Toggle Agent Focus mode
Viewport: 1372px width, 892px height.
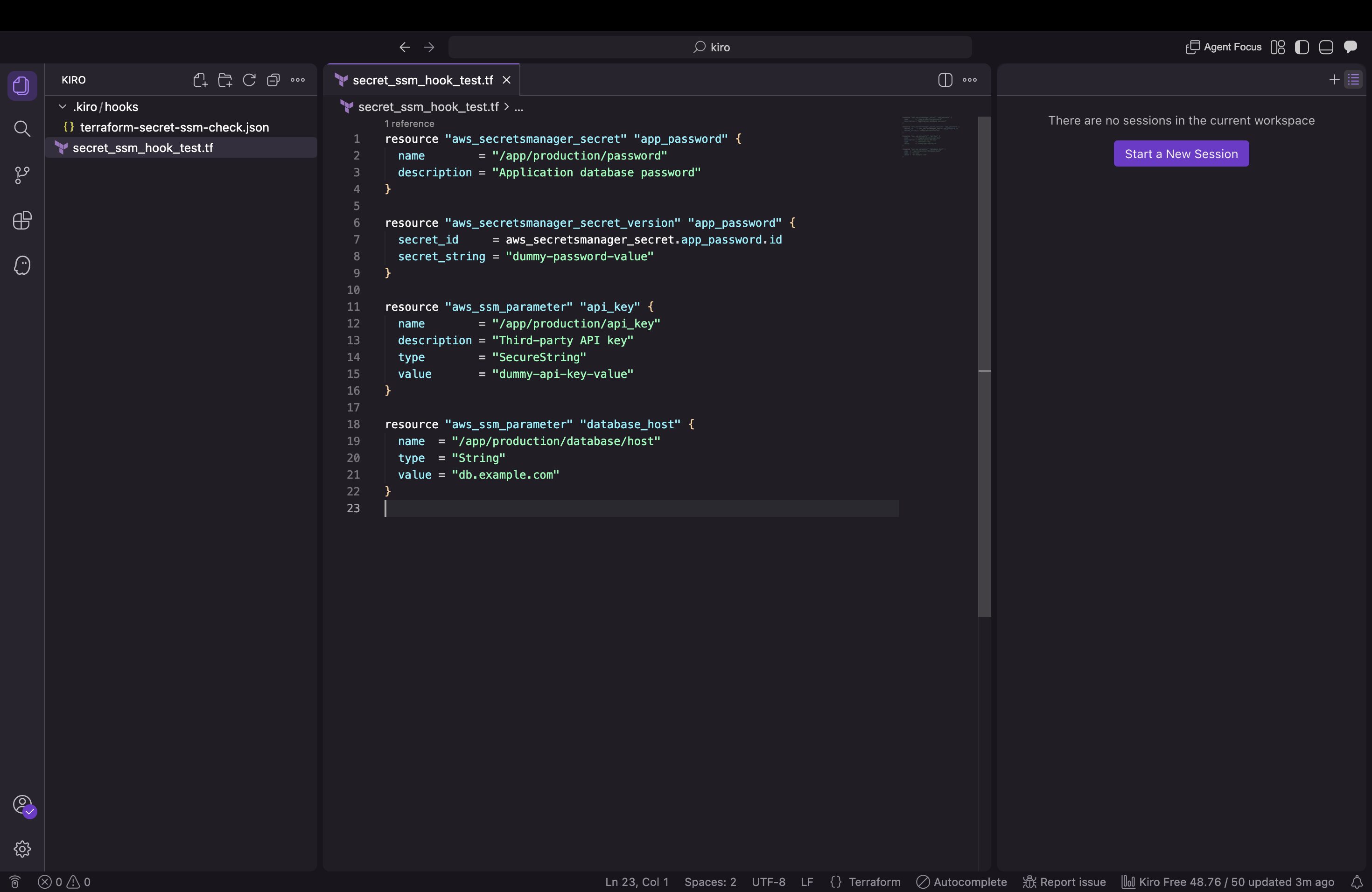click(1223, 47)
